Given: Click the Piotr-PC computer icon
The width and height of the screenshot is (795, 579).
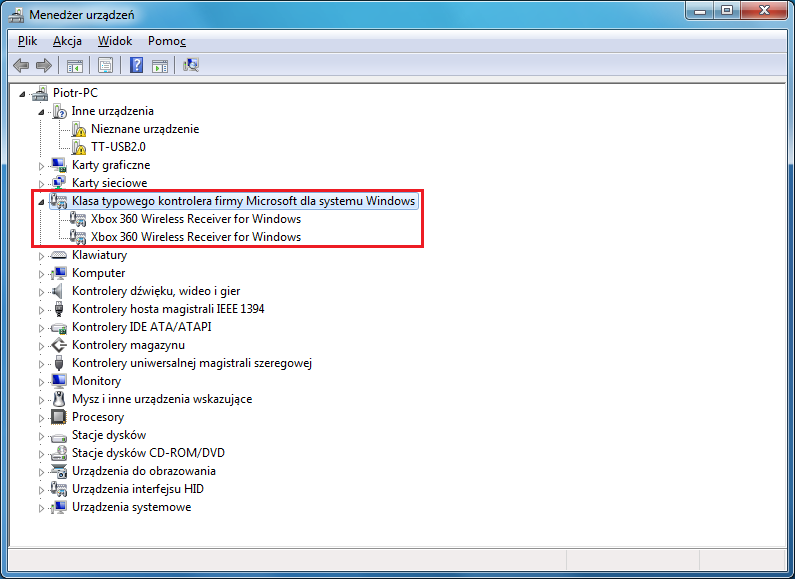Looking at the screenshot, I should point(39,93).
